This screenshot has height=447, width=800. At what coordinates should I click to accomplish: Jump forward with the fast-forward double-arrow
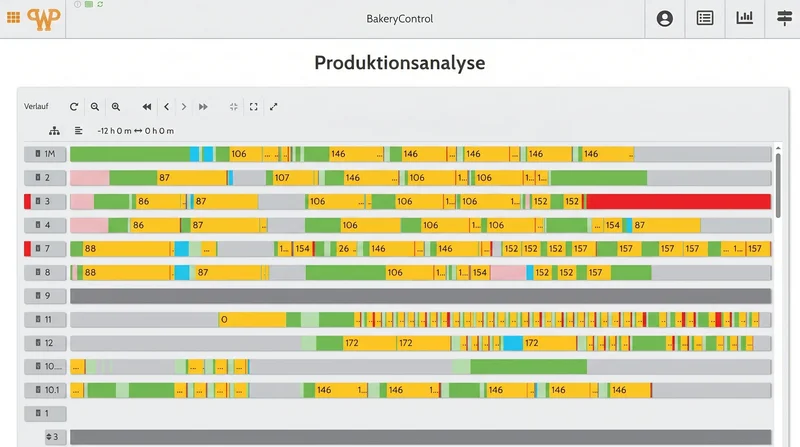pos(203,107)
